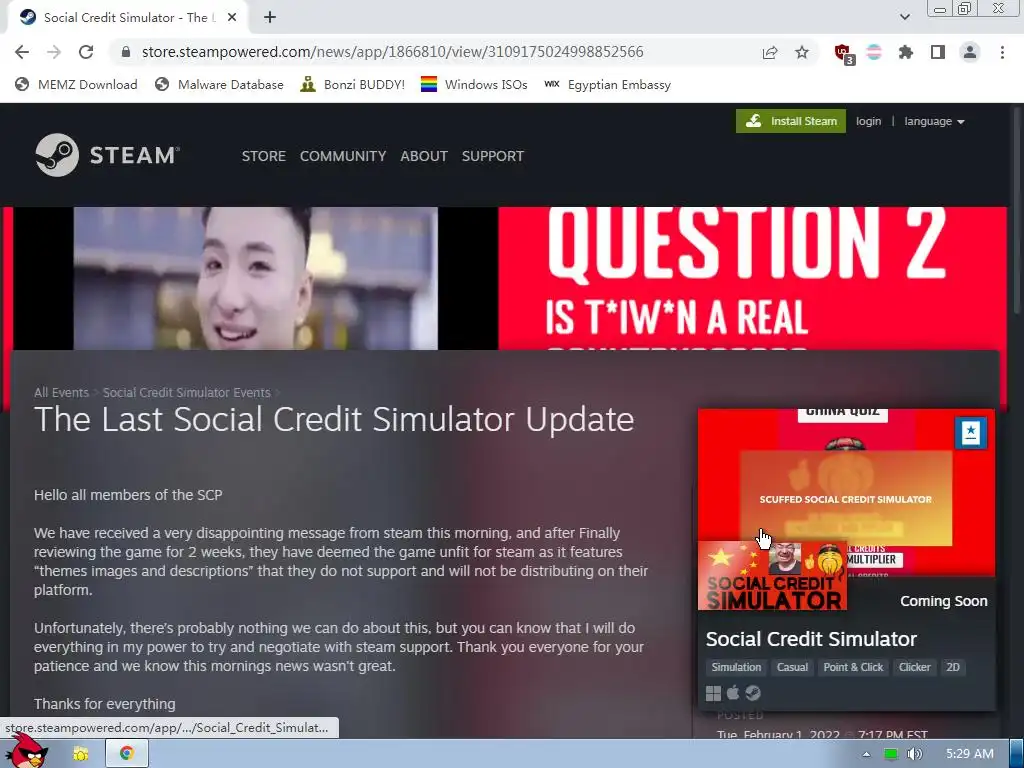Open the Malware Database bookmark

tap(219, 84)
